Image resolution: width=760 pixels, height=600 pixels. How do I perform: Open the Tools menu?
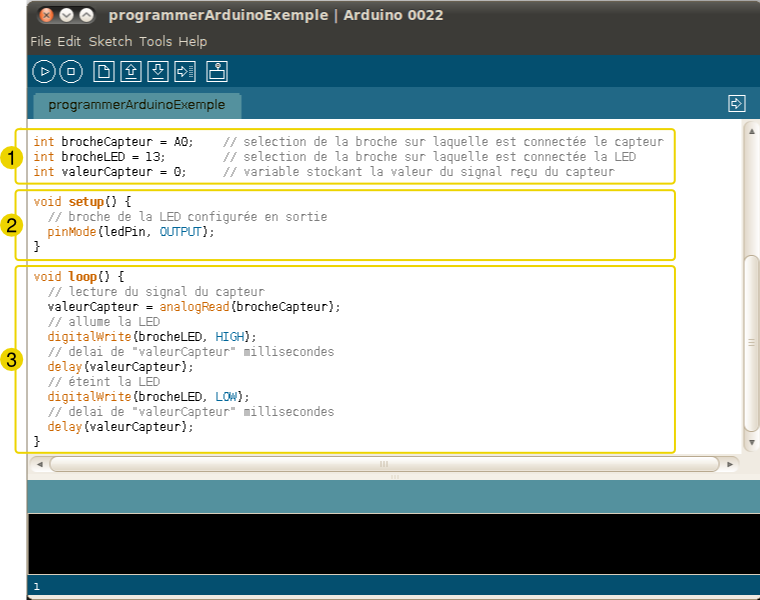(156, 42)
